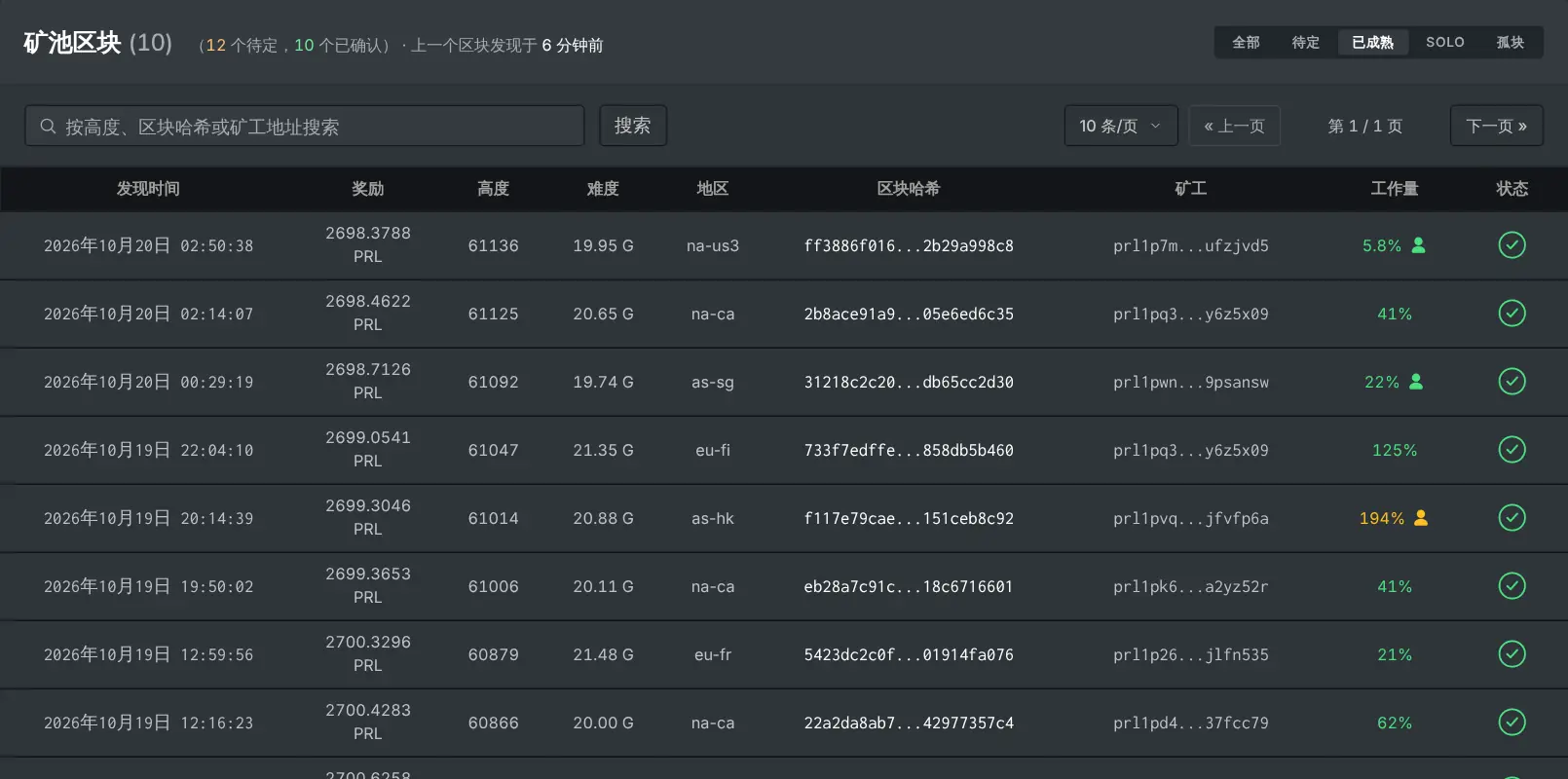
Task: Click confirmed check icon for block 61092
Action: 1512,382
